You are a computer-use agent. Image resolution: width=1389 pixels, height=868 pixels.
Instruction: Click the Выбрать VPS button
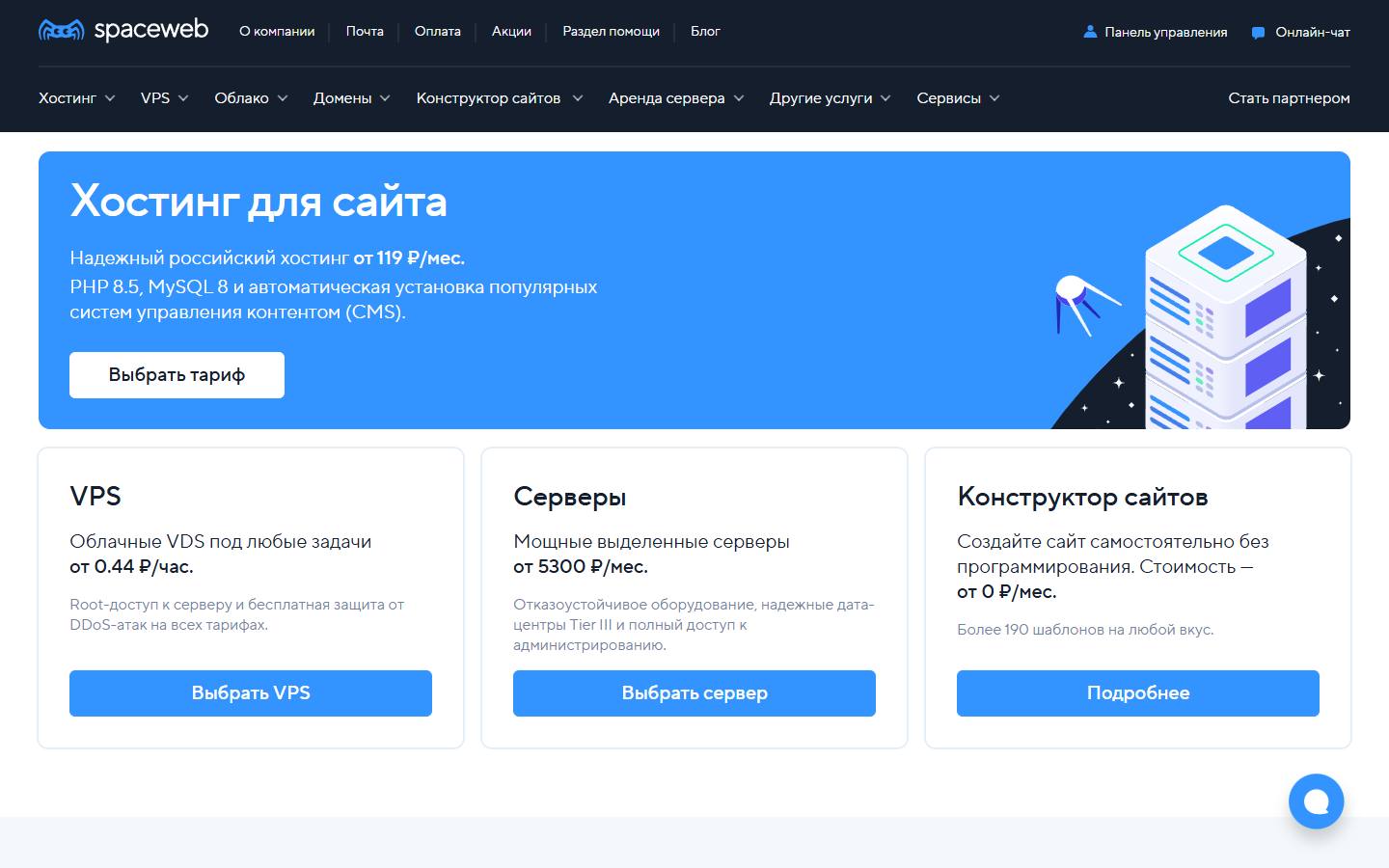251,693
